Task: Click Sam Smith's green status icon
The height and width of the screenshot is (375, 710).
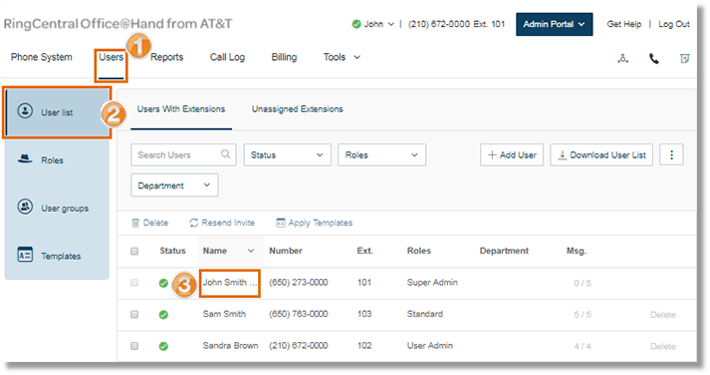Action: (163, 315)
